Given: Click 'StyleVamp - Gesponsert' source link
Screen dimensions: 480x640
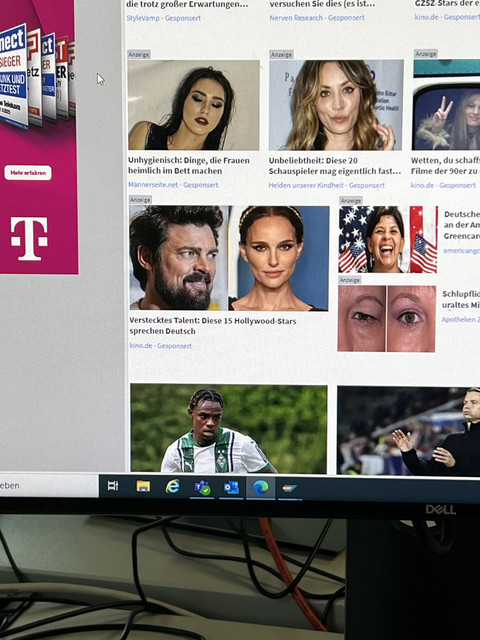Looking at the screenshot, I should point(163,18).
